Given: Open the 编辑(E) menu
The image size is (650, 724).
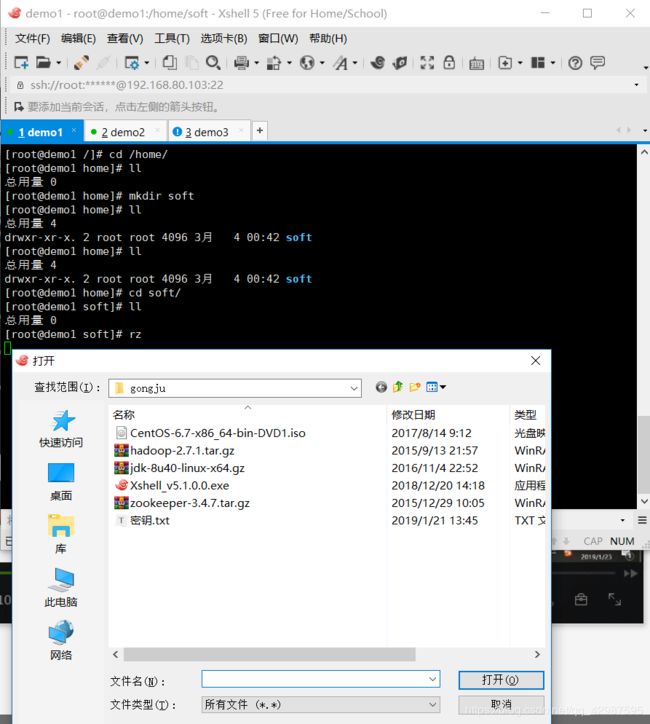Looking at the screenshot, I should [x=78, y=38].
